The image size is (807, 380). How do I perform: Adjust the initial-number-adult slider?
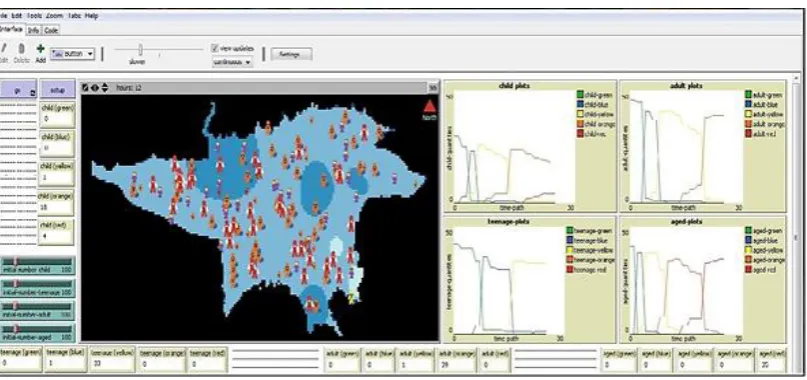[x=37, y=310]
